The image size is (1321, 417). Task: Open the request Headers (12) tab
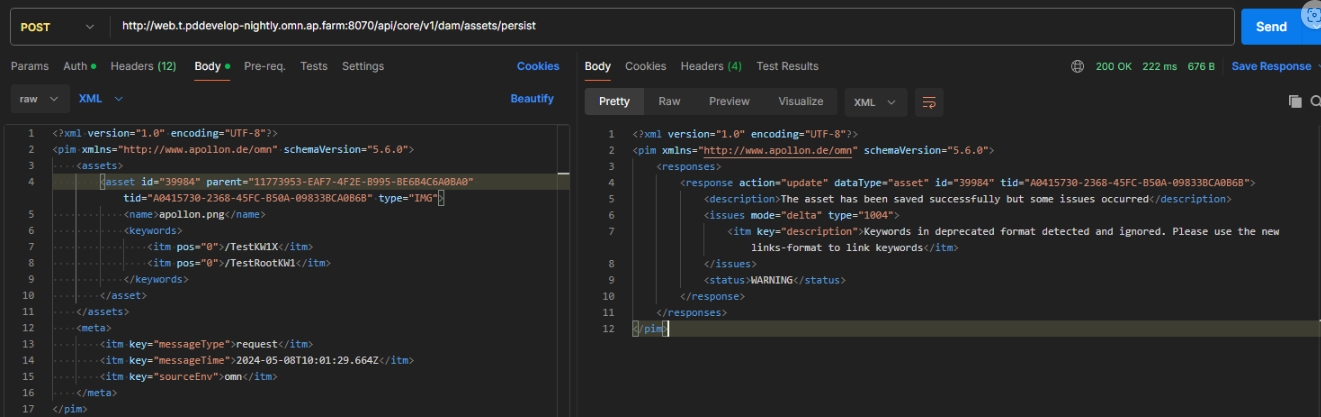(x=143, y=67)
